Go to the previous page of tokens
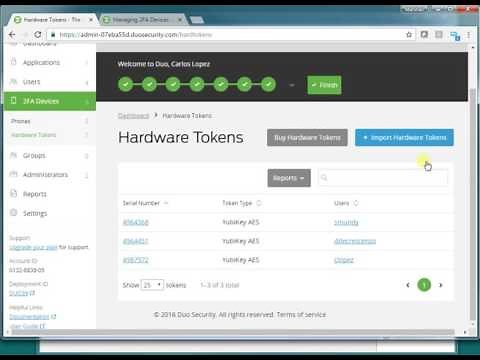The height and width of the screenshot is (360, 480). coord(408,285)
